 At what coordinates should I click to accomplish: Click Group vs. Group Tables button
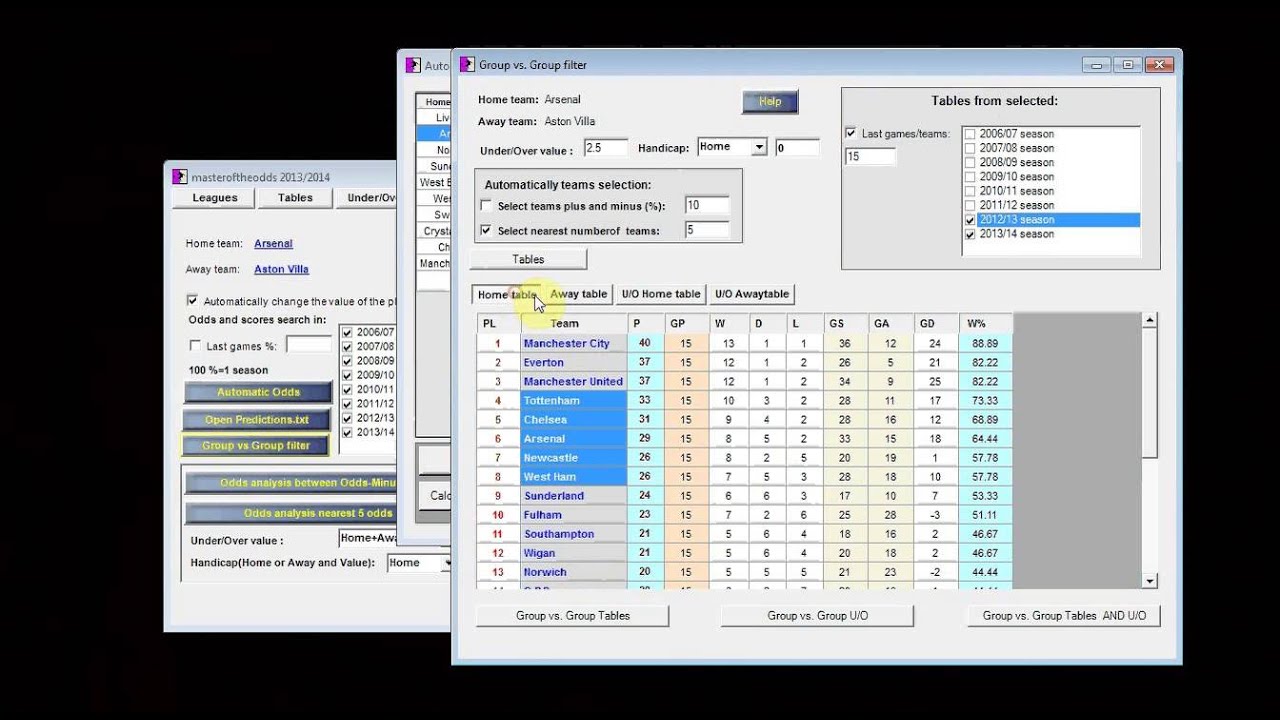(x=573, y=616)
